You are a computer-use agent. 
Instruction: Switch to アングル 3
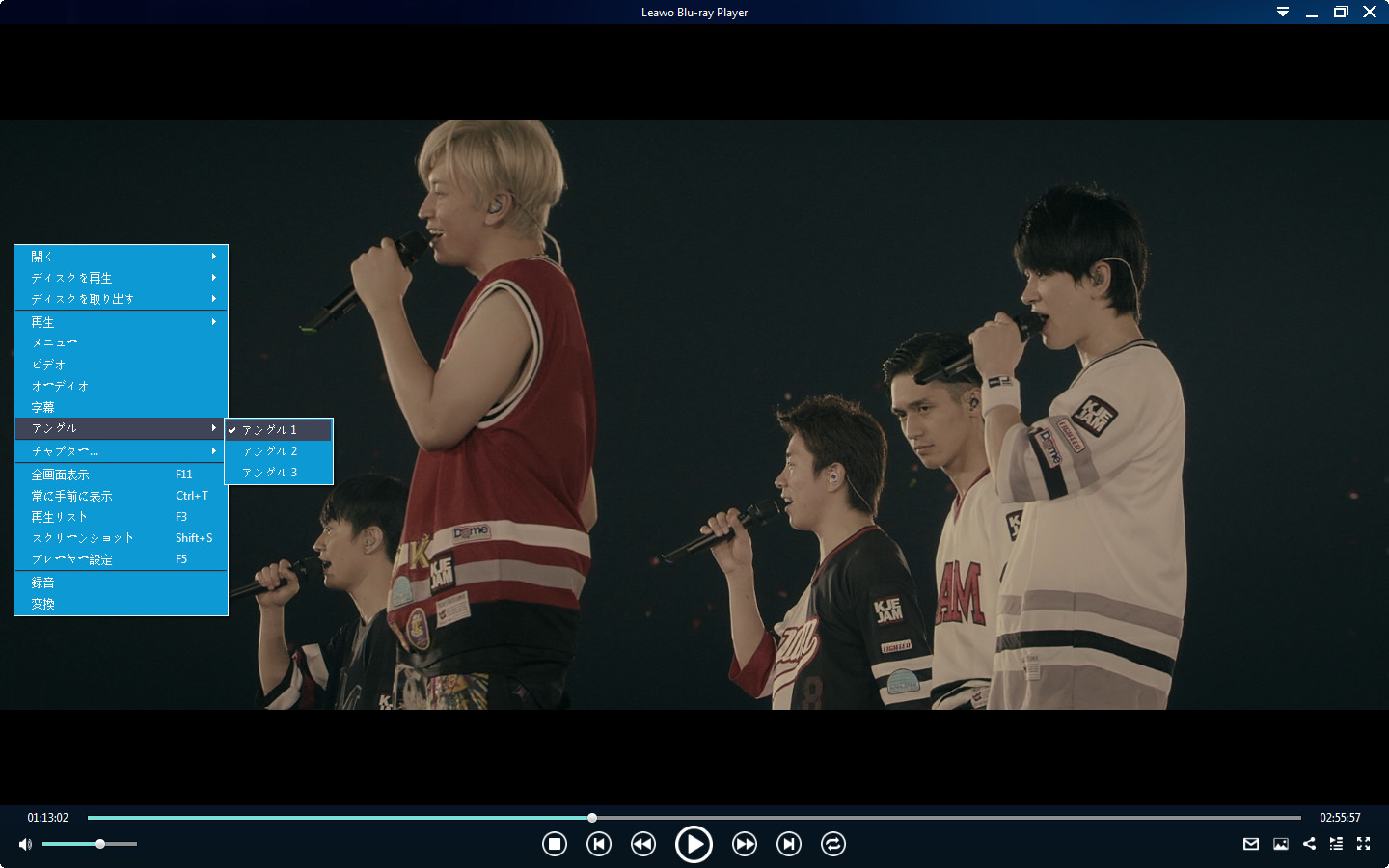coord(279,473)
